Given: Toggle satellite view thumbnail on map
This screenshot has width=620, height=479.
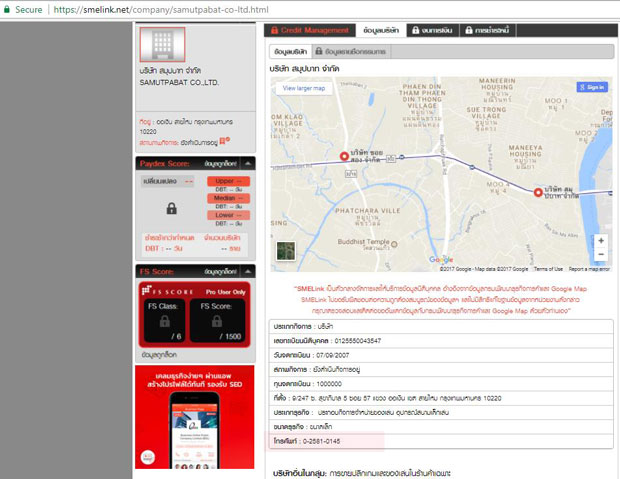Looking at the screenshot, I should coord(287,251).
